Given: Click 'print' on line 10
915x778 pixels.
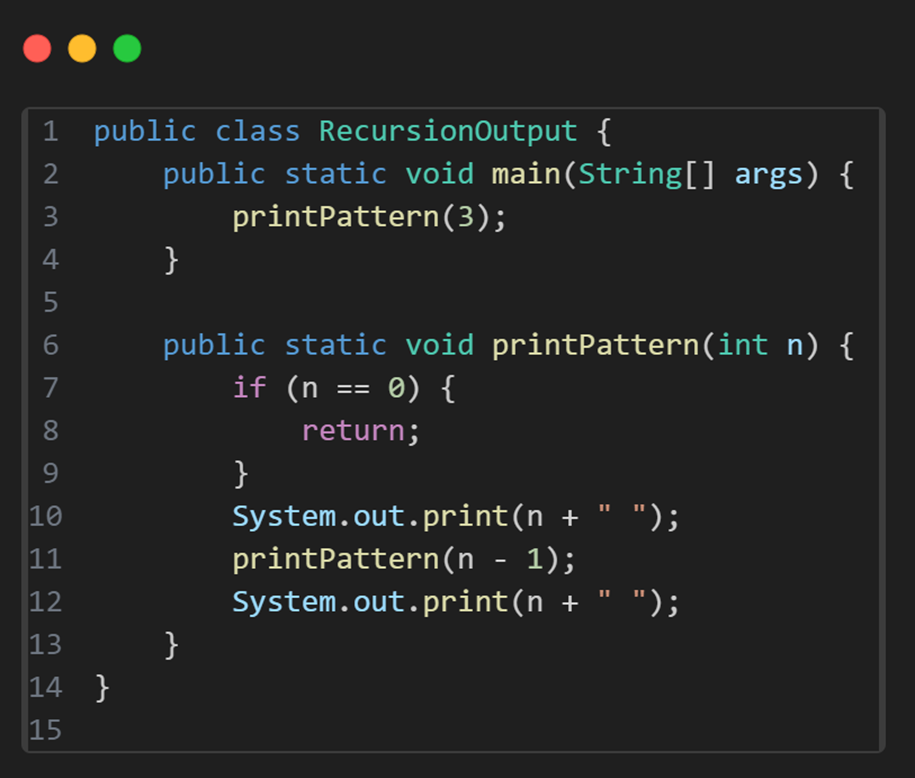Looking at the screenshot, I should point(465,517).
